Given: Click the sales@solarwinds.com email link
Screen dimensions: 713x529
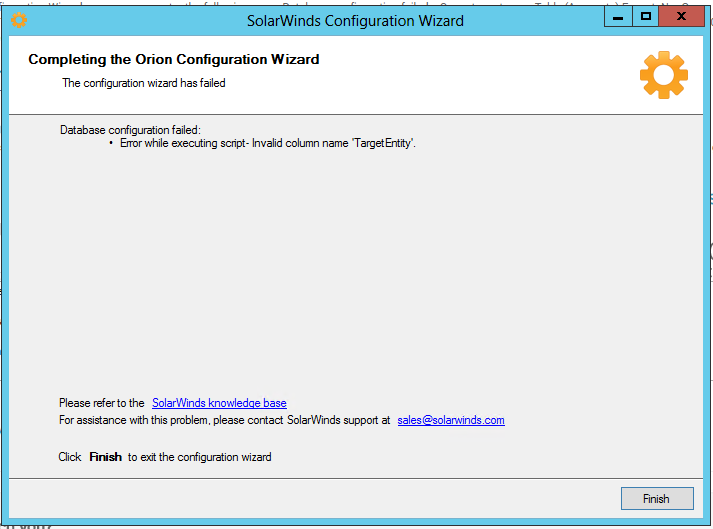Looking at the screenshot, I should (451, 420).
